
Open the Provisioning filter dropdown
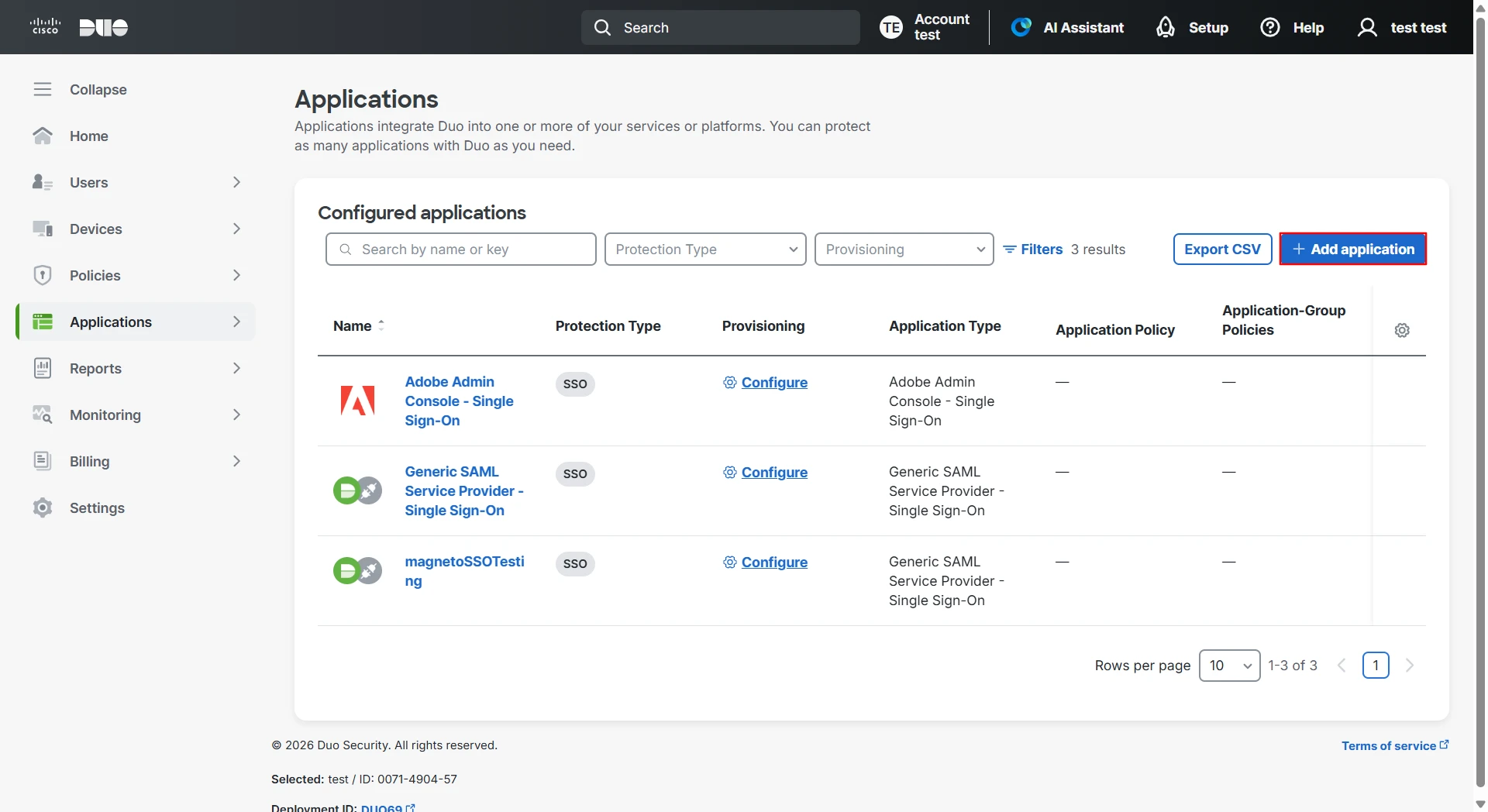(x=904, y=249)
